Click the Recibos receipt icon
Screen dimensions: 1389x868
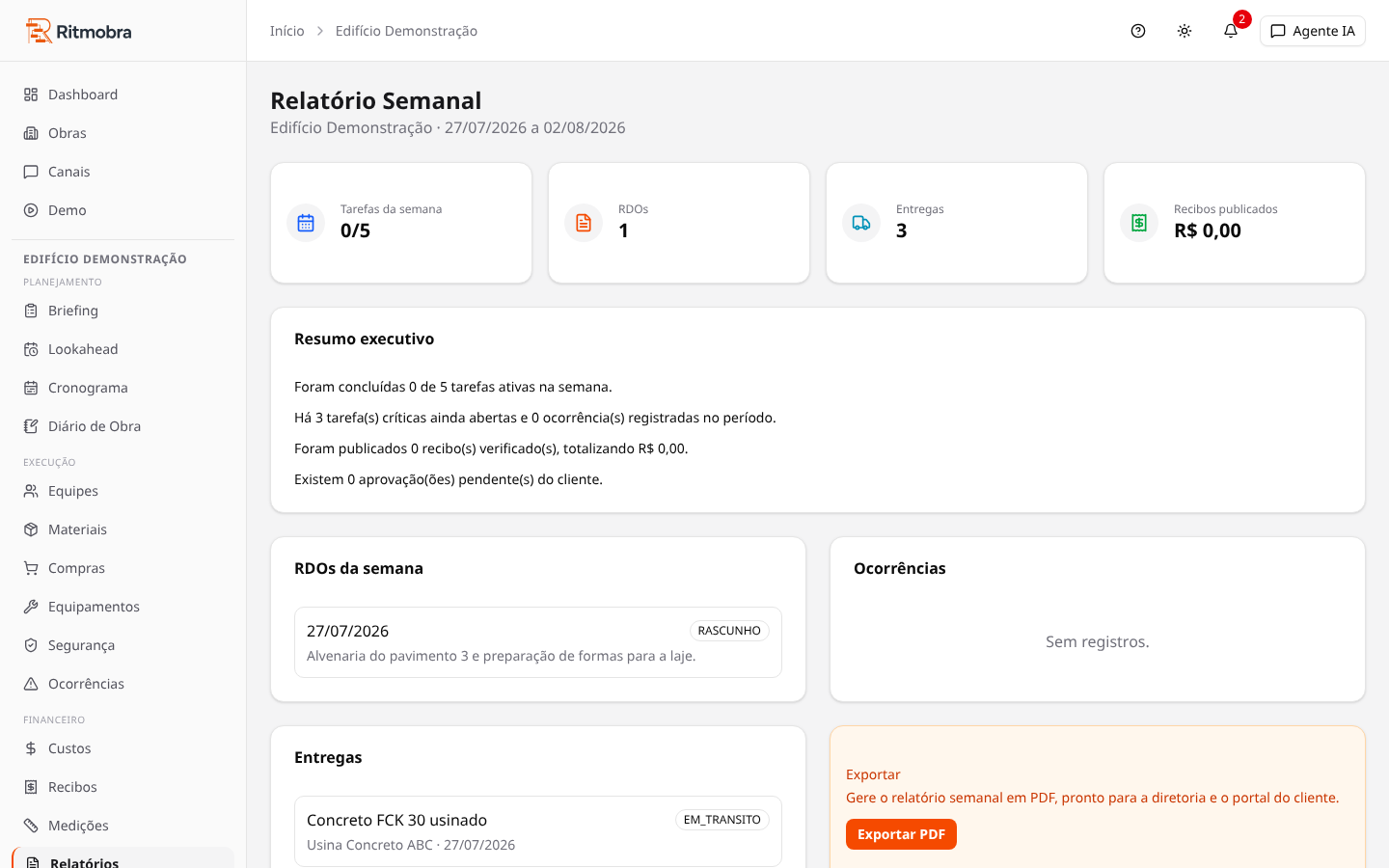(31, 787)
